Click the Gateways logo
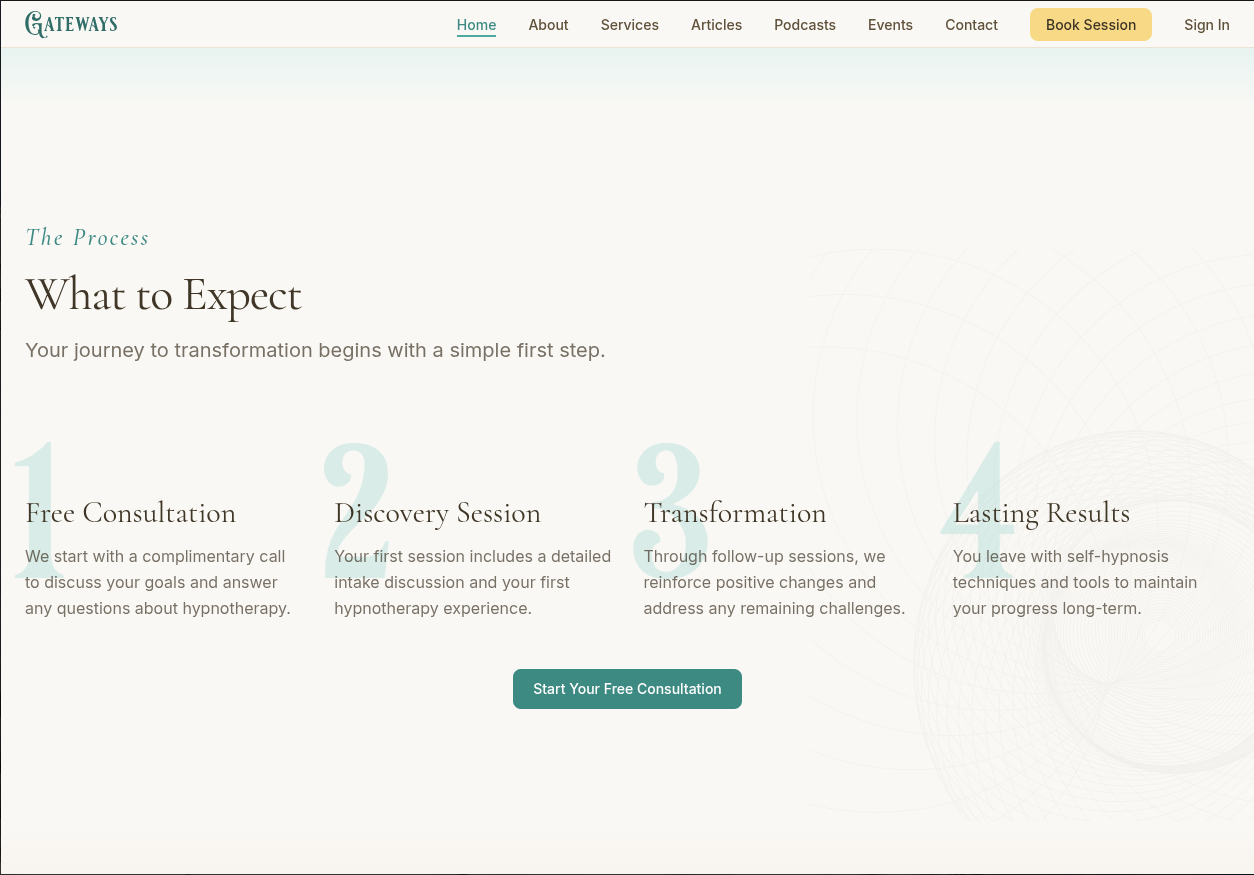Screen dimensions: 1254x875 coord(71,24)
